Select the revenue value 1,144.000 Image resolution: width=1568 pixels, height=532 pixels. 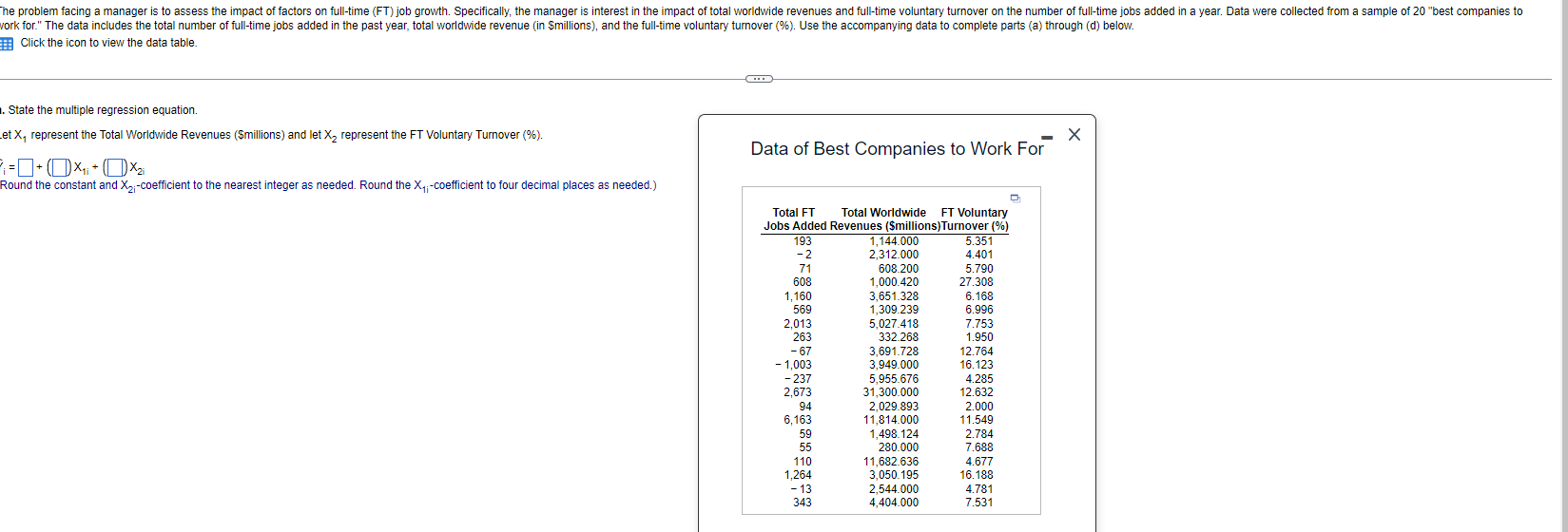click(894, 241)
